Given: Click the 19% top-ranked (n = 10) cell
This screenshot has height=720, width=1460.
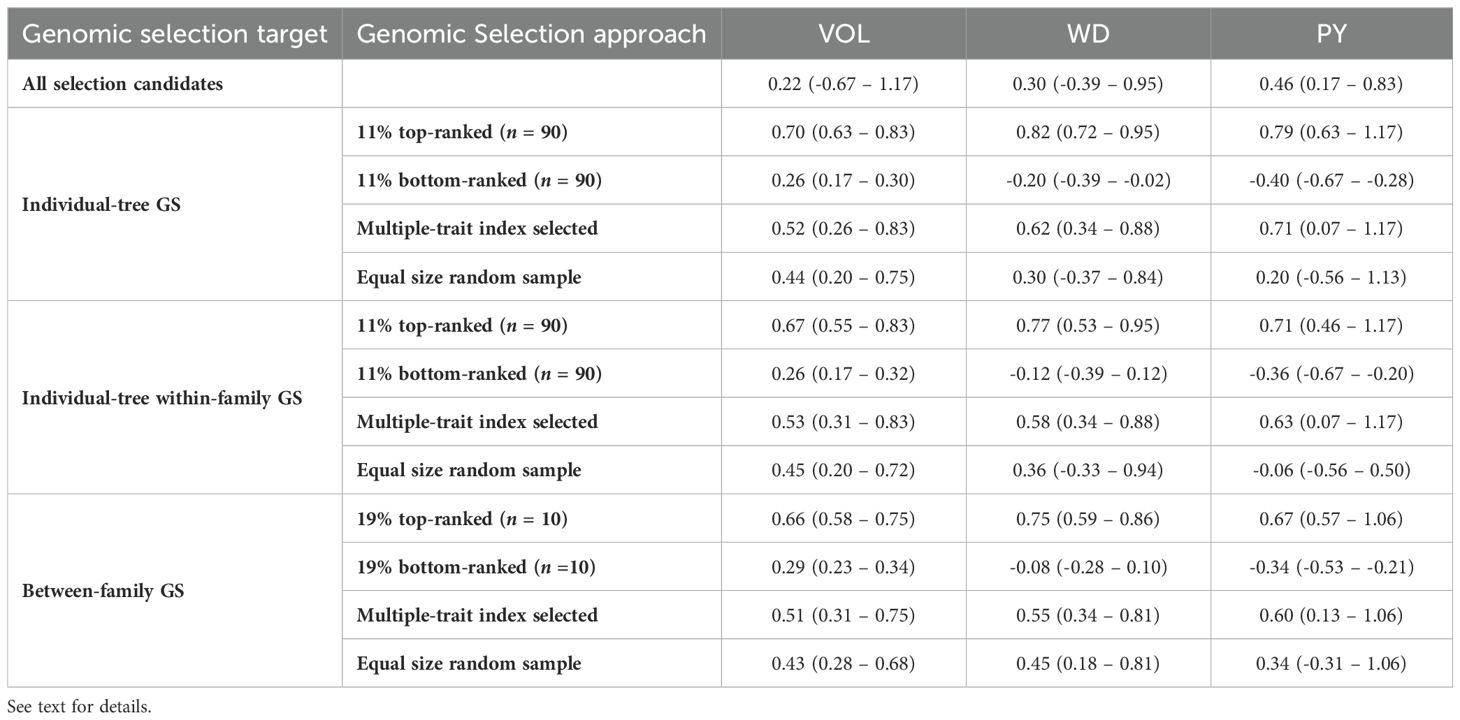Looking at the screenshot, I should 463,519.
